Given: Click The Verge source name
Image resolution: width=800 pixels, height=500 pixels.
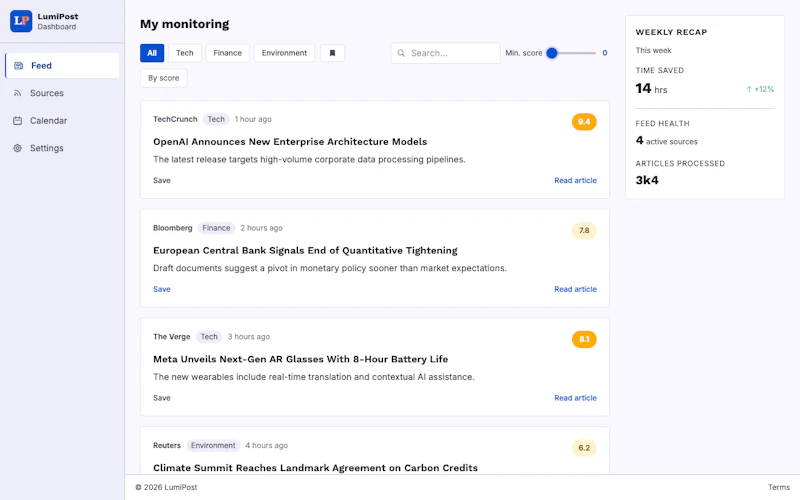Looking at the screenshot, I should tap(171, 337).
